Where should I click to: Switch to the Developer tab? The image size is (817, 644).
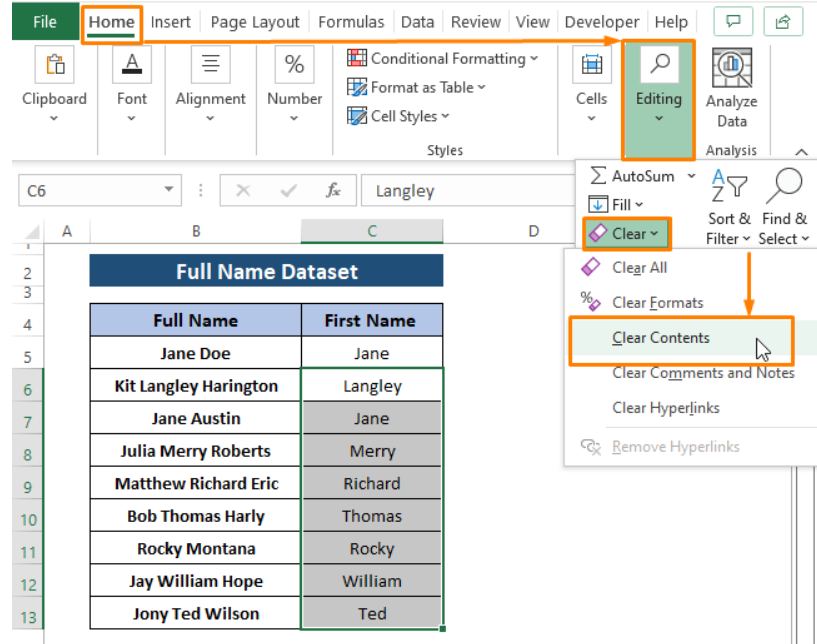(x=601, y=21)
